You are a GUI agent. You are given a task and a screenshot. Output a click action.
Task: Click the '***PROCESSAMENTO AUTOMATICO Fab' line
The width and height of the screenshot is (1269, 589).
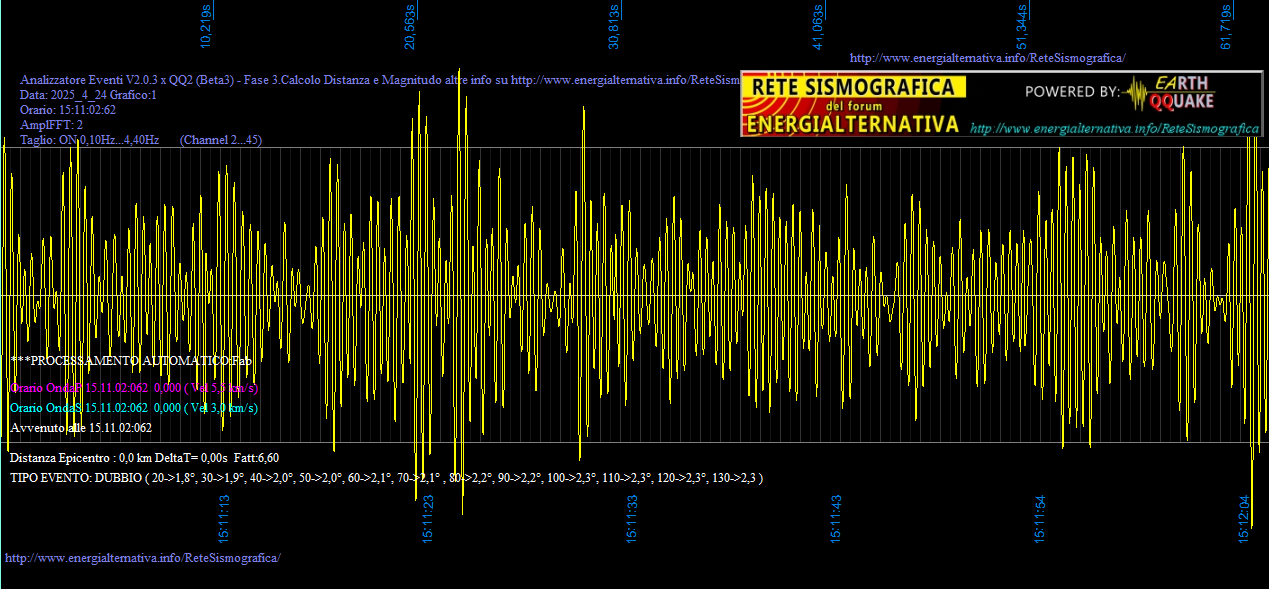[x=131, y=360]
